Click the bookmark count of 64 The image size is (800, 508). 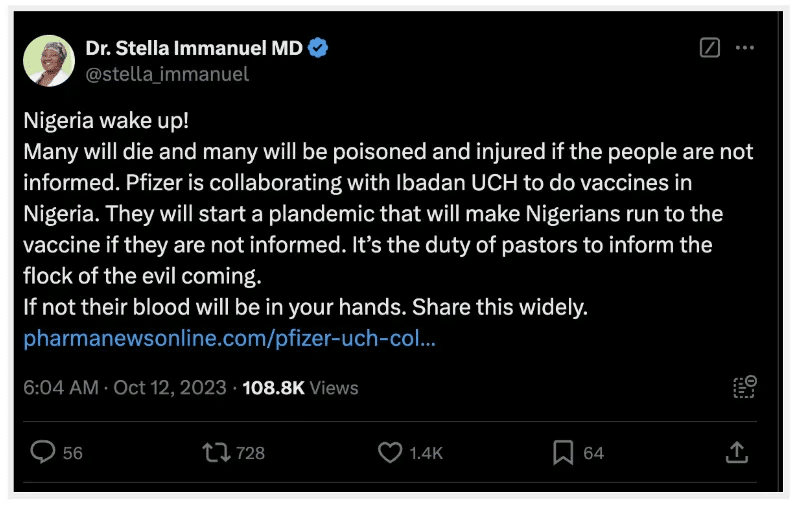coord(594,453)
